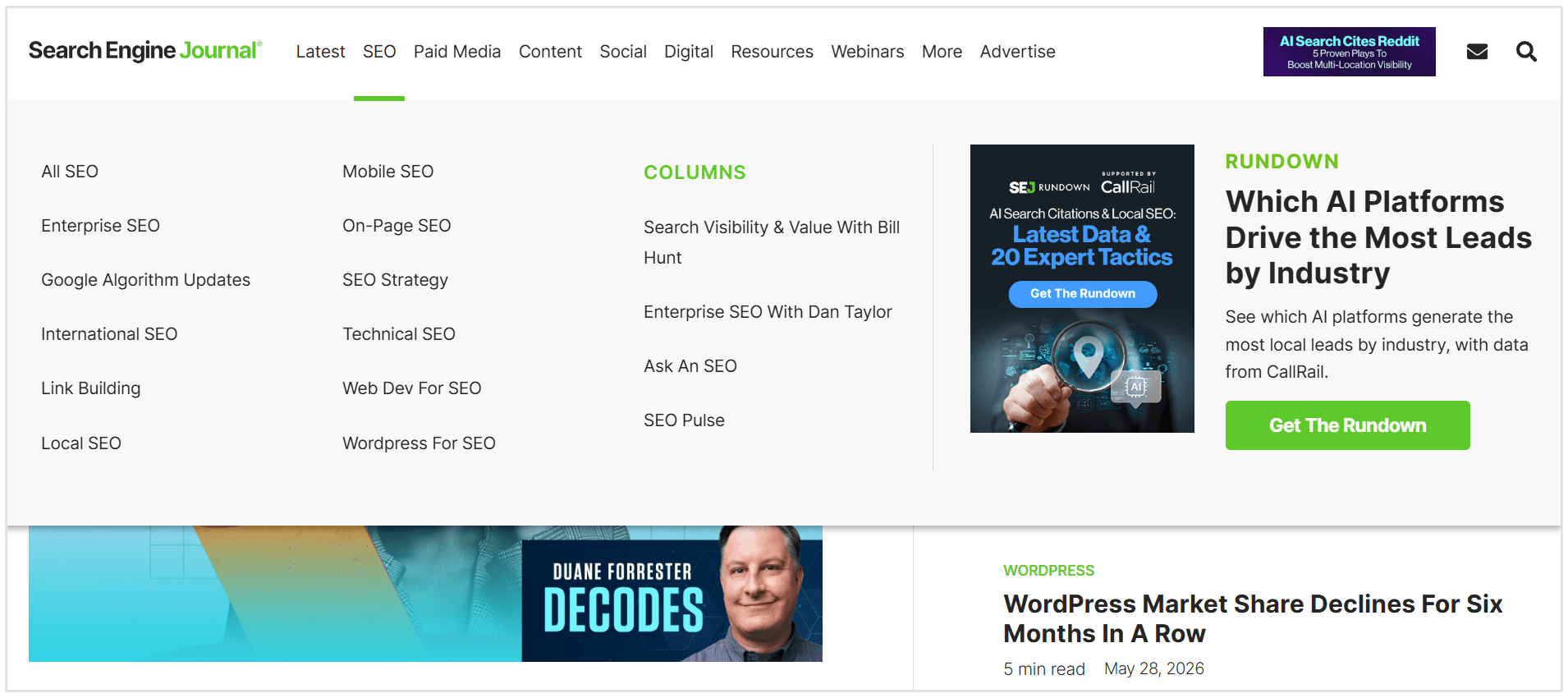Go to the Search Engine Journal homepage logo
The height and width of the screenshot is (698, 1568).
[145, 51]
